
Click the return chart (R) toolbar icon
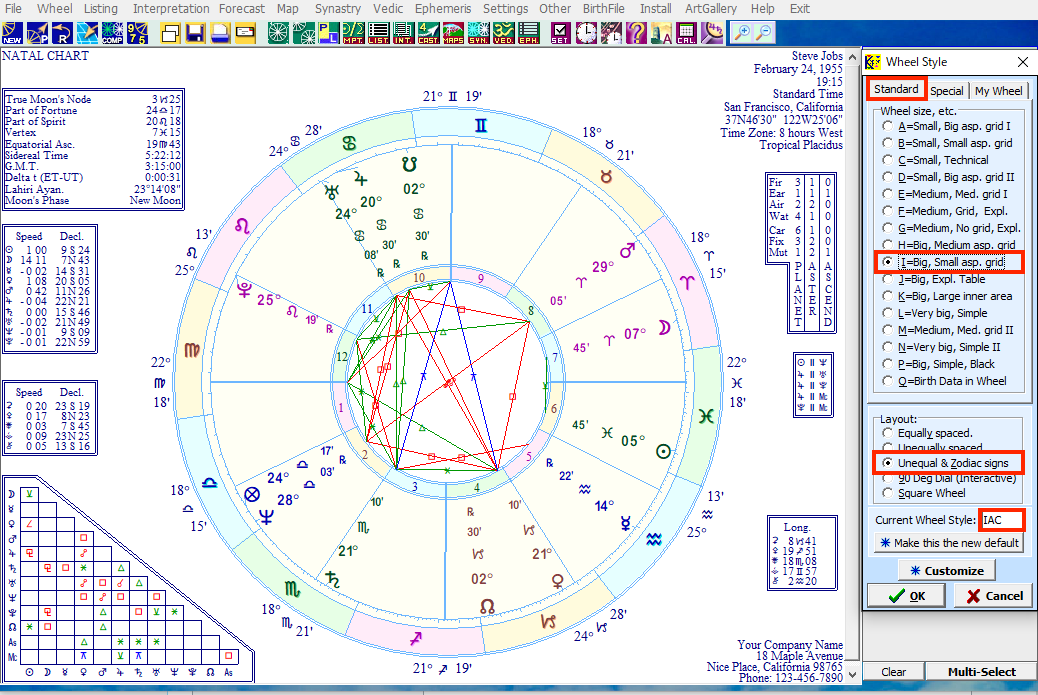62,33
